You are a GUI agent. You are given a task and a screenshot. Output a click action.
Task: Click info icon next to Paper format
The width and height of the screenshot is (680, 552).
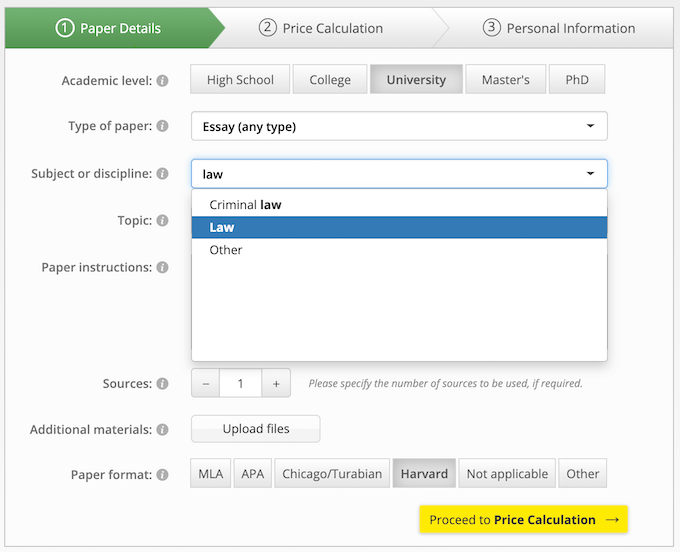tap(163, 474)
